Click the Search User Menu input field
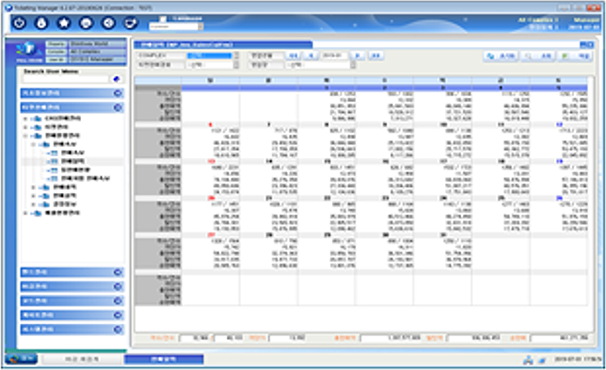The image size is (606, 370). 66,79
